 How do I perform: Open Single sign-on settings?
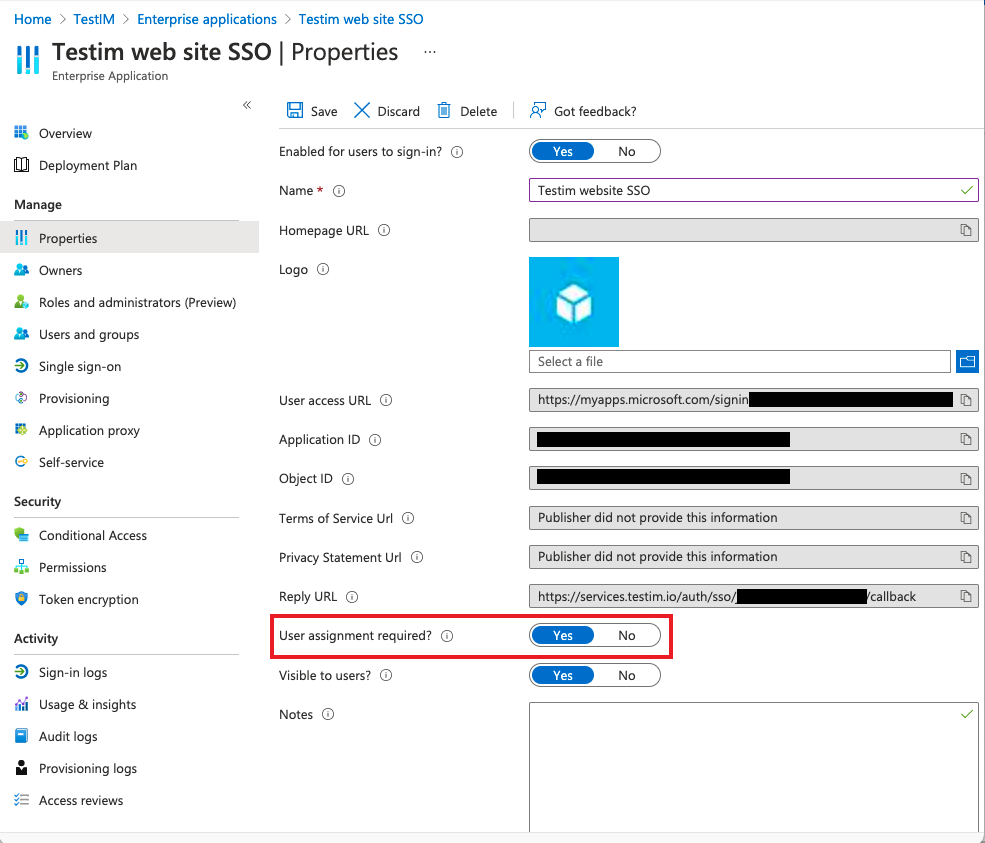80,366
